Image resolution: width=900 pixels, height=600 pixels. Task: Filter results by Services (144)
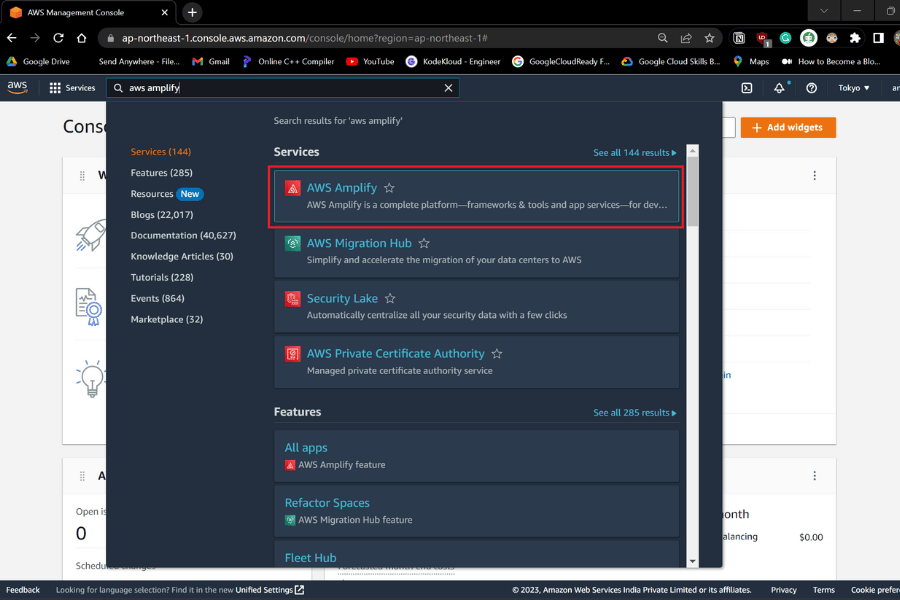point(161,152)
